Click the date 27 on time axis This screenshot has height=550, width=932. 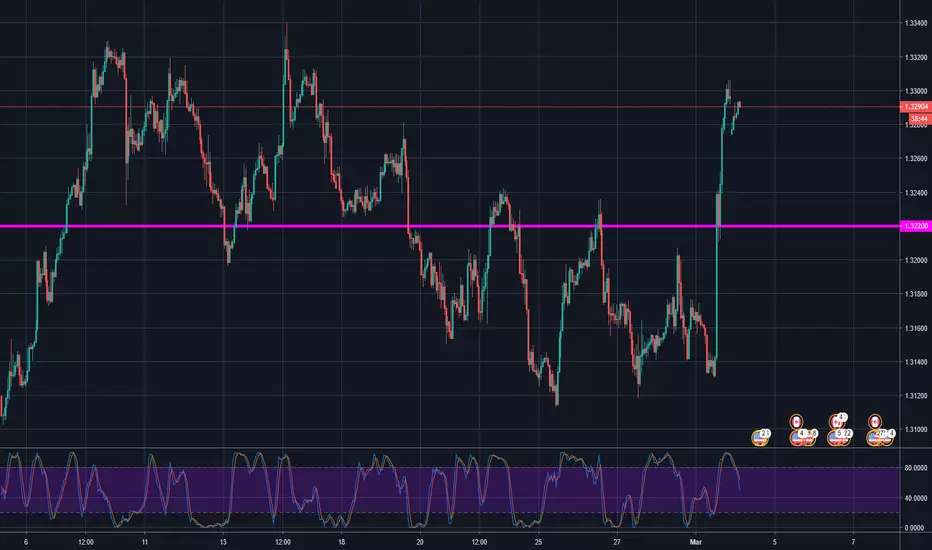[x=617, y=542]
